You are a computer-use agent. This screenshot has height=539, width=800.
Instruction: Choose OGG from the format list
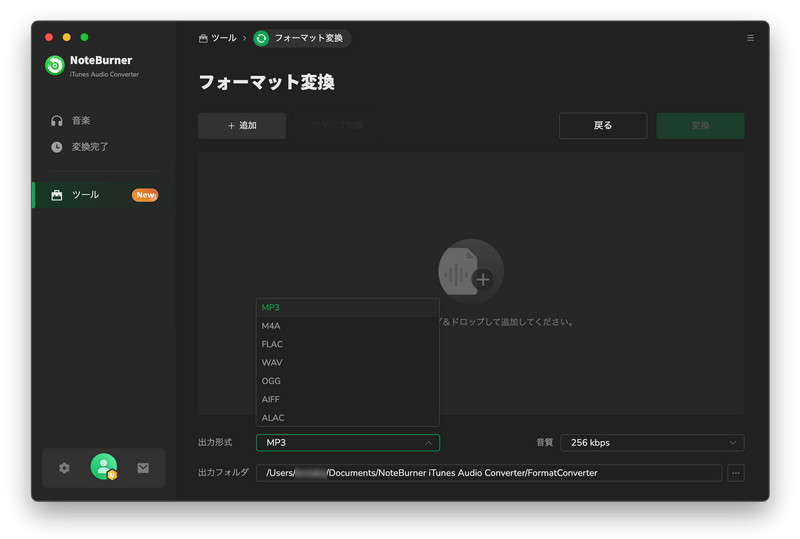347,381
